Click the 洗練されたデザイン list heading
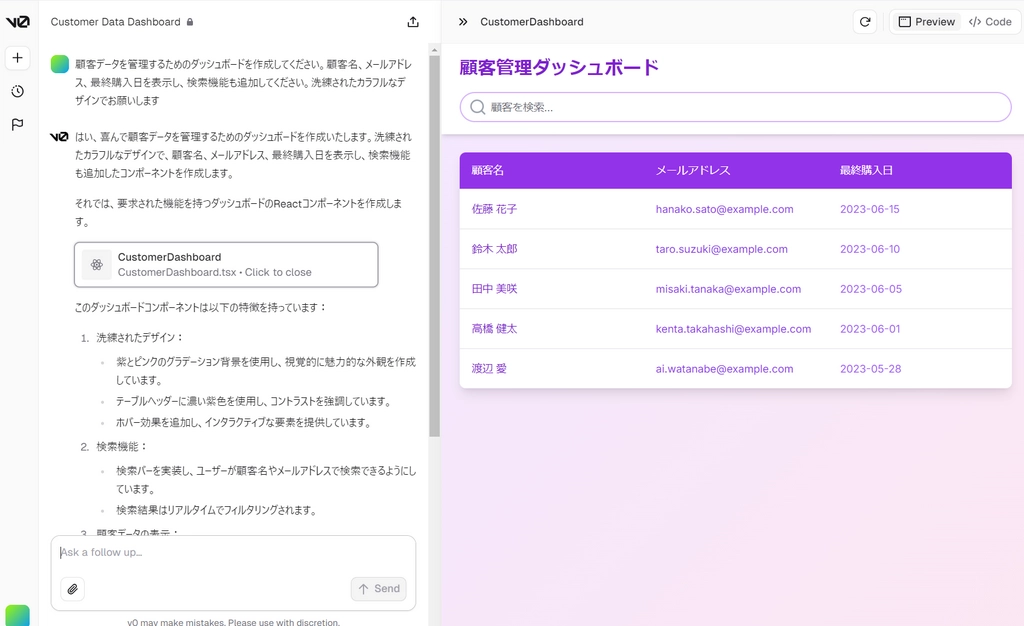1024x626 pixels. [x=140, y=337]
